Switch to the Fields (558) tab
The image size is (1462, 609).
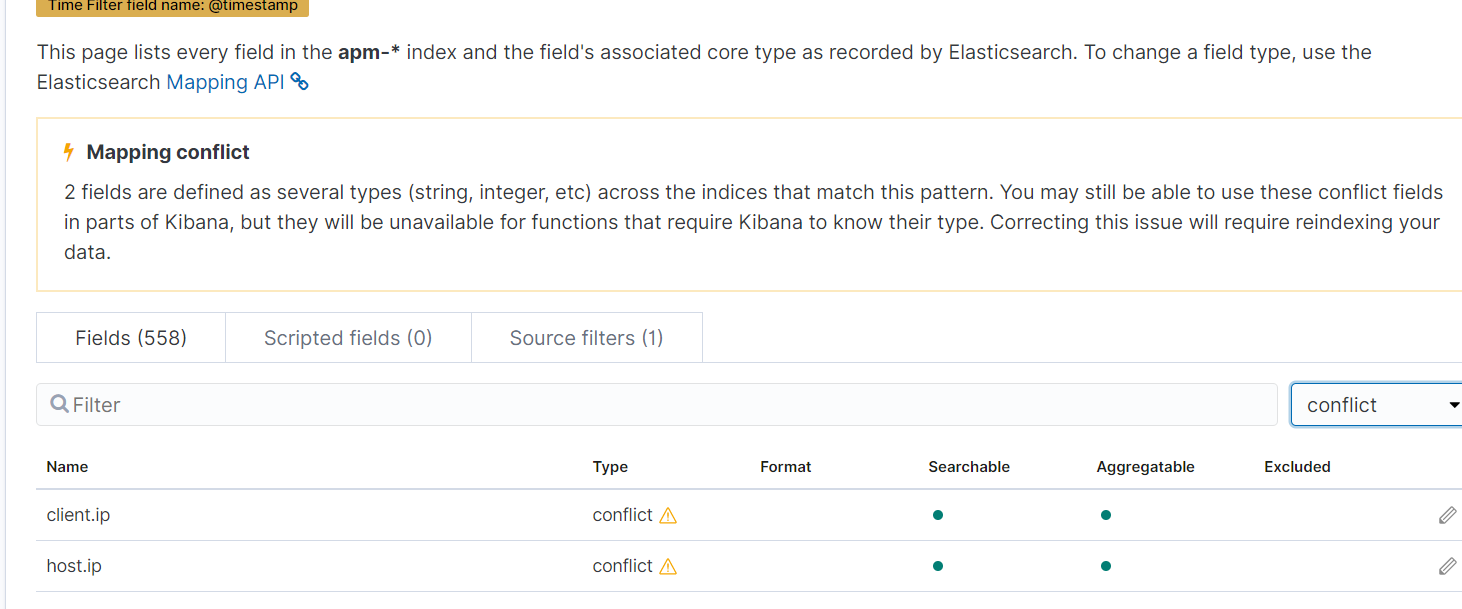coord(131,338)
